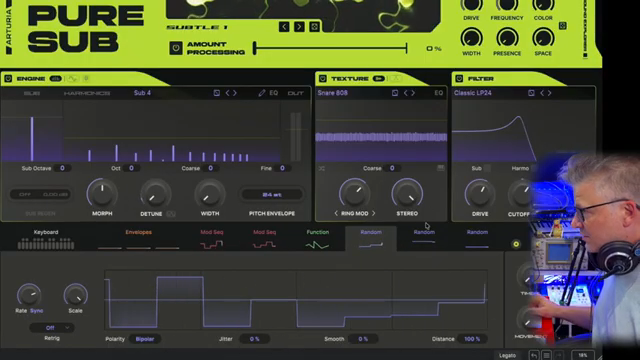This screenshot has width=640, height=360.
Task: Click the dB pill badge next to the Engine title
Action: pyautogui.click(x=56, y=78)
